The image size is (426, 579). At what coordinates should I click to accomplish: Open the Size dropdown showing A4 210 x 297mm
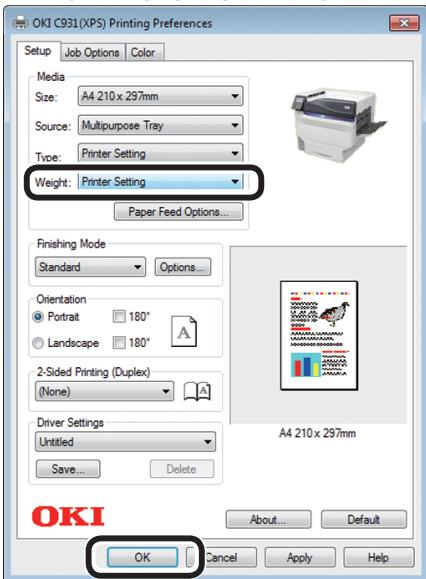pos(160,96)
